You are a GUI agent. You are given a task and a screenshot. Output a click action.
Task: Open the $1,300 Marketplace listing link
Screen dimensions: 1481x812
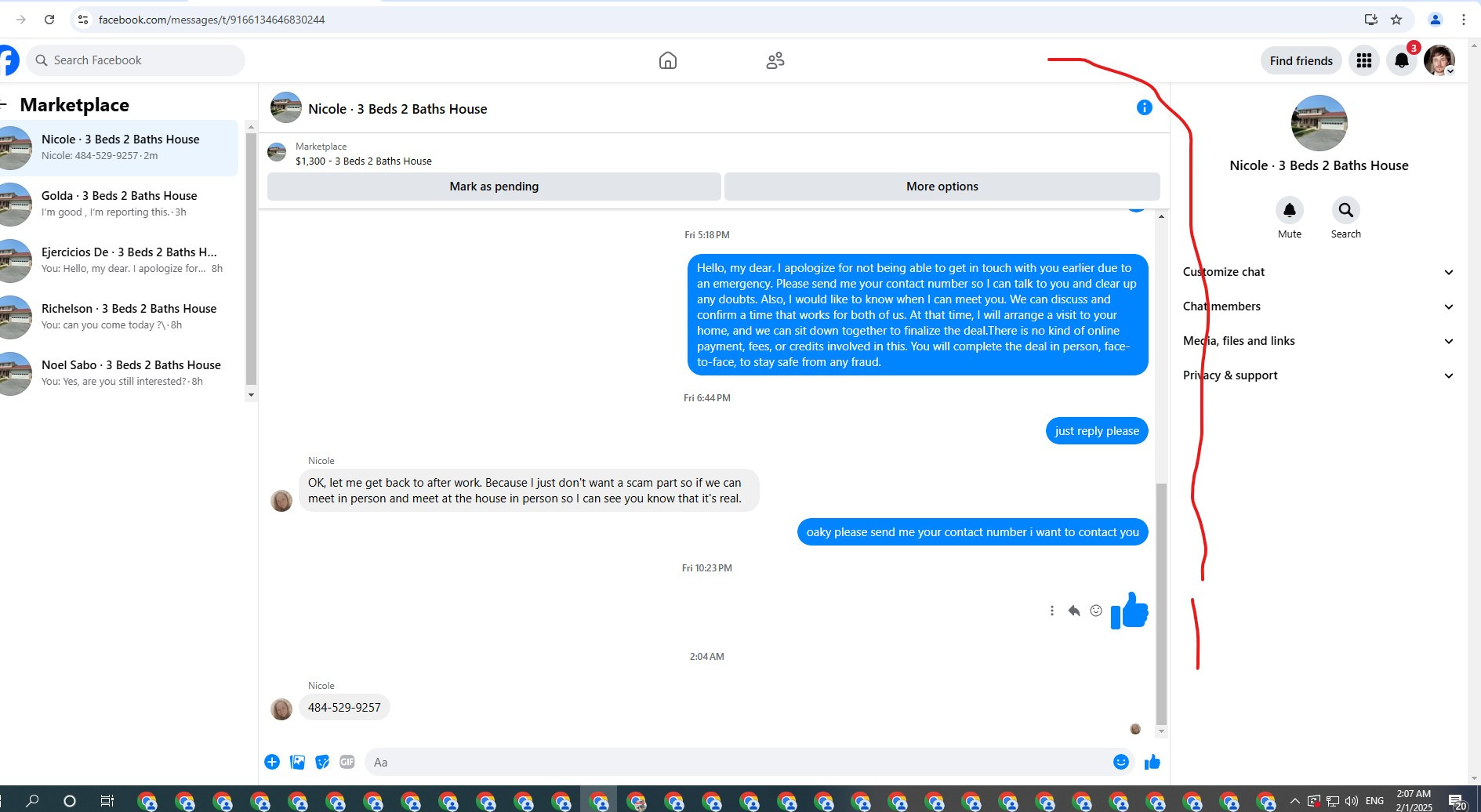363,161
